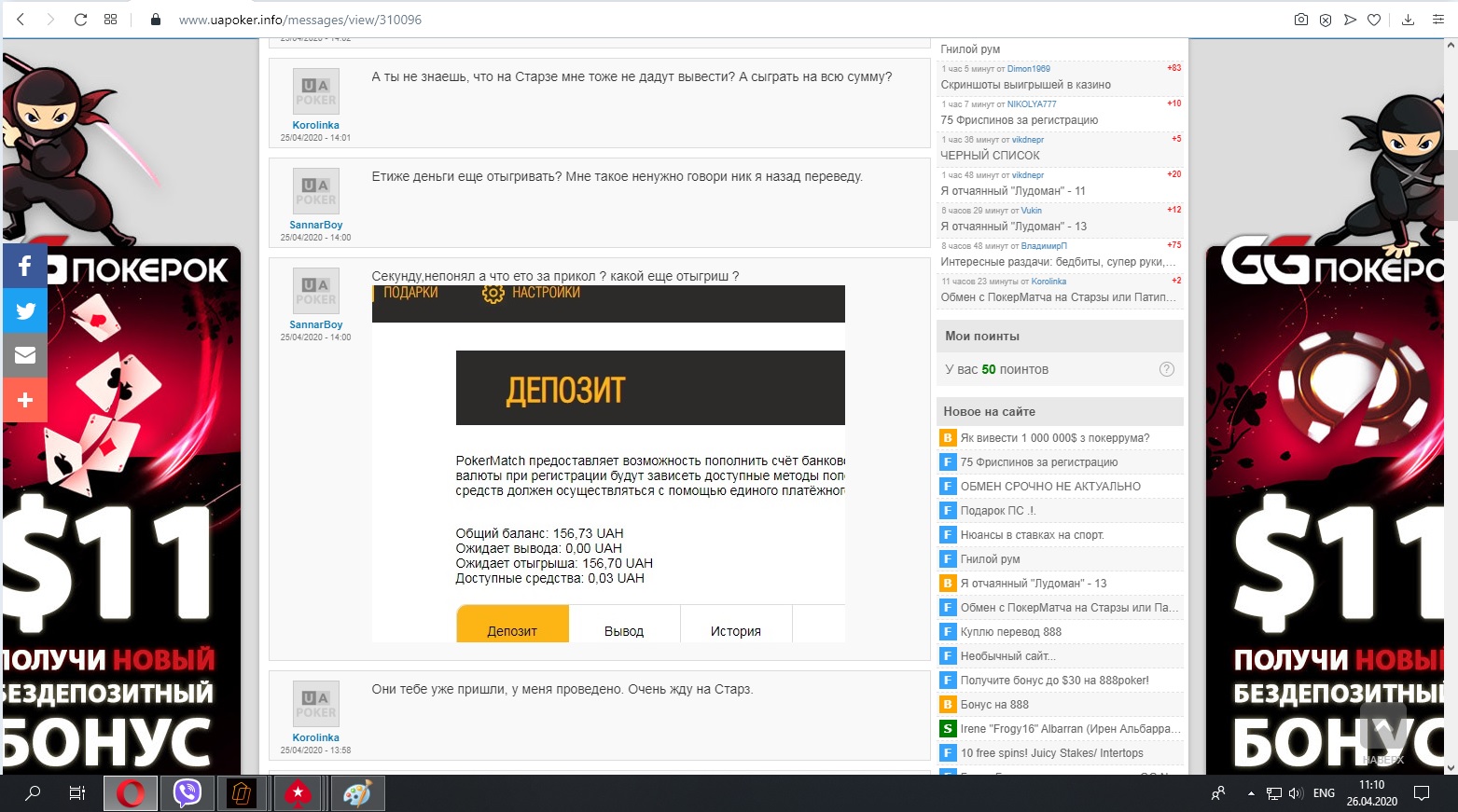Open Windows search magnifier in taskbar
1458x812 pixels.
coord(33,793)
